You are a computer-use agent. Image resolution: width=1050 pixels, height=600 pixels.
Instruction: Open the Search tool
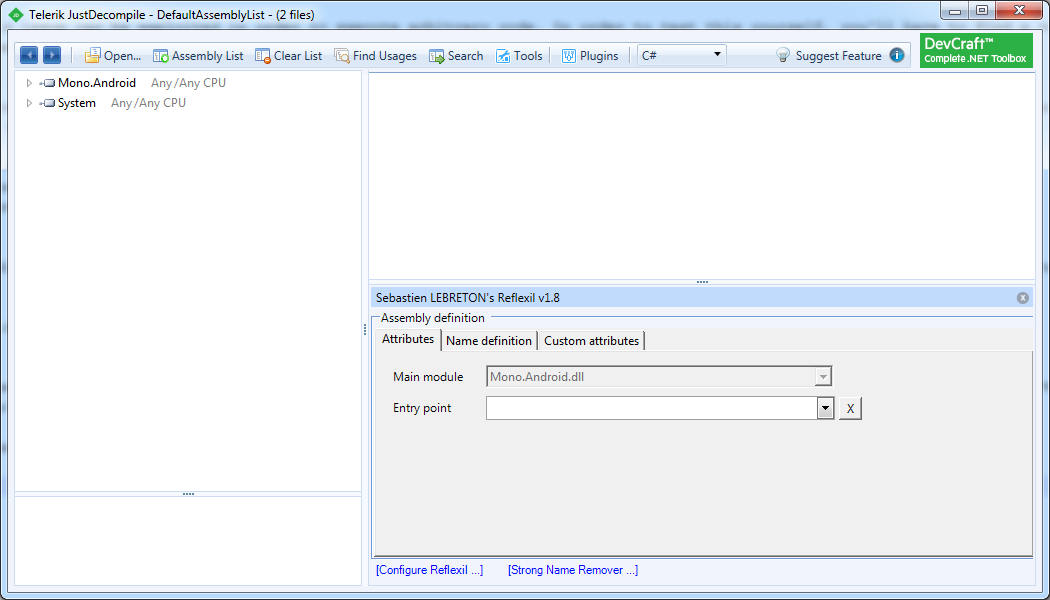[x=456, y=56]
